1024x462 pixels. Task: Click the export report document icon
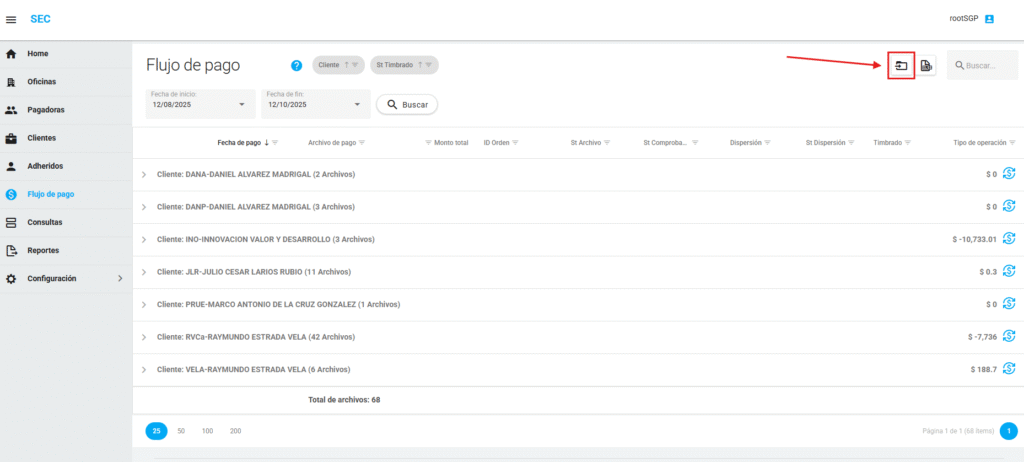(927, 66)
